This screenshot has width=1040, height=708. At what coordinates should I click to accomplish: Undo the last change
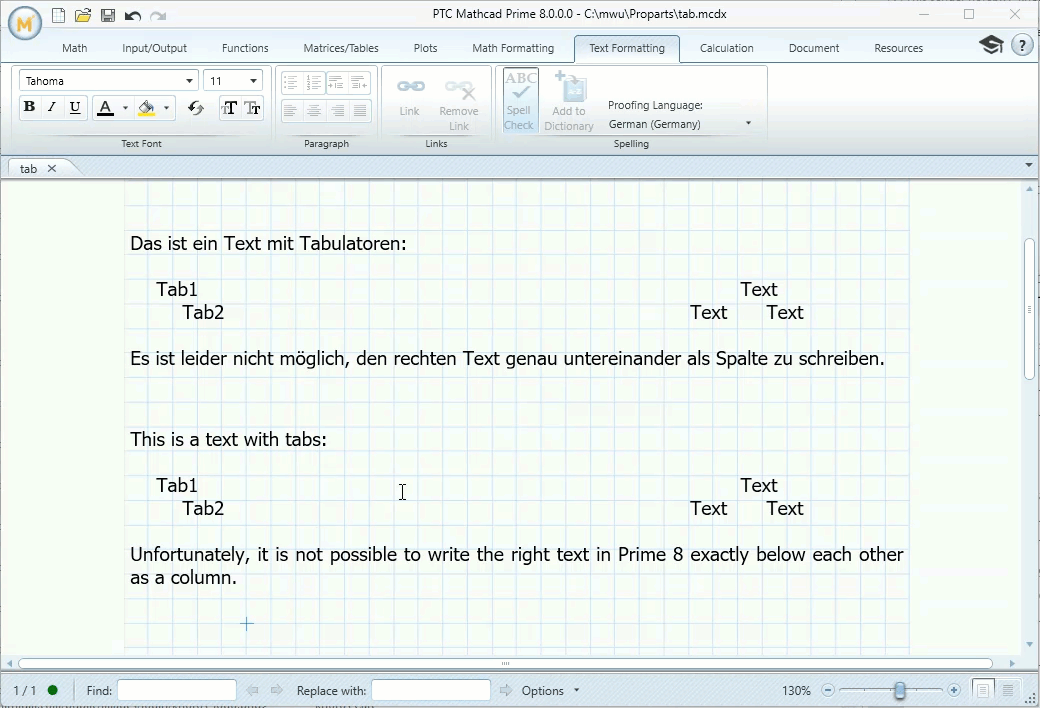pos(131,14)
